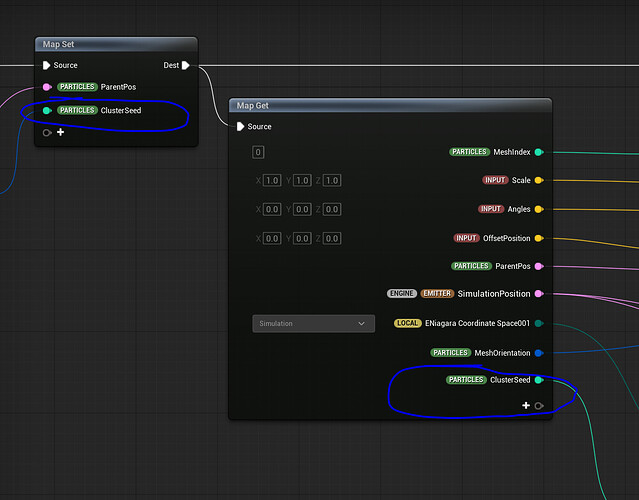
Task: Click the Scale X default value field
Action: (272, 181)
